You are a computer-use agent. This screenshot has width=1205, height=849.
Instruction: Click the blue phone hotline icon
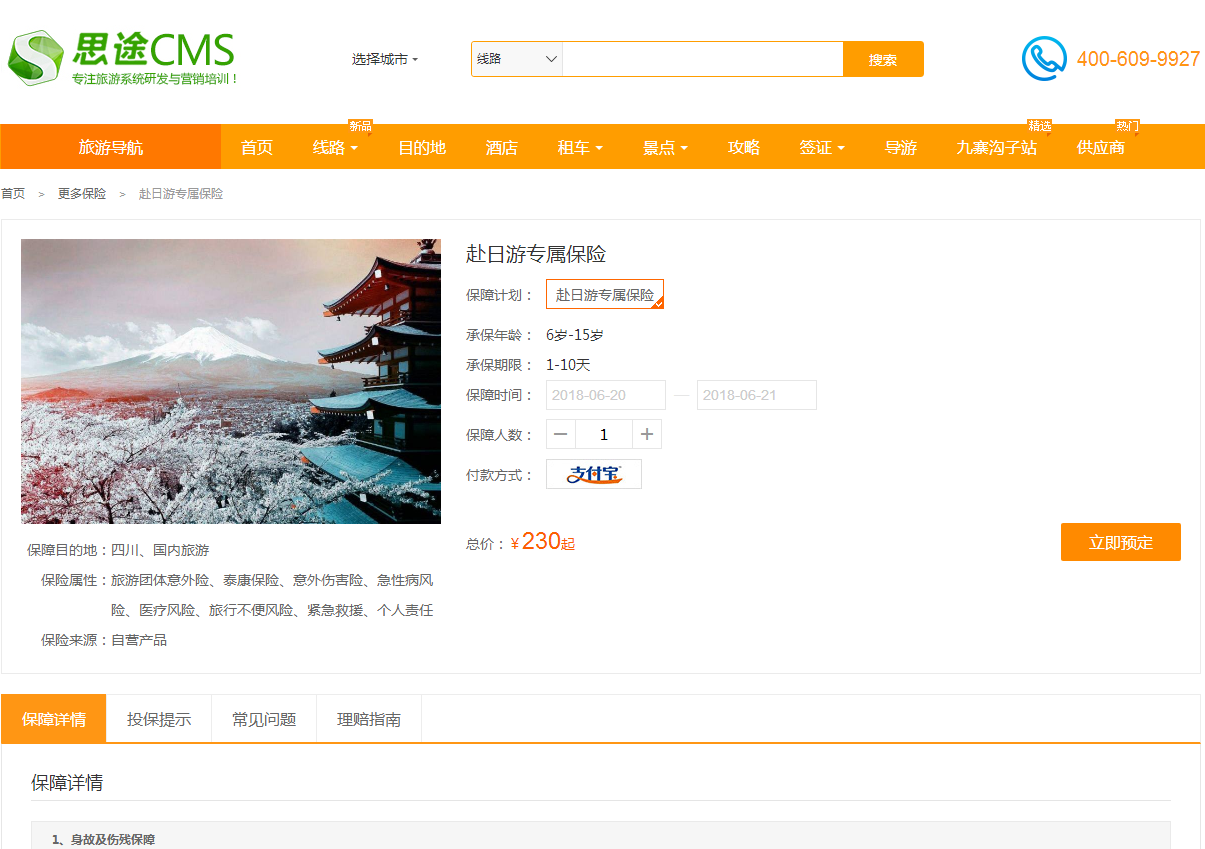[x=1044, y=59]
